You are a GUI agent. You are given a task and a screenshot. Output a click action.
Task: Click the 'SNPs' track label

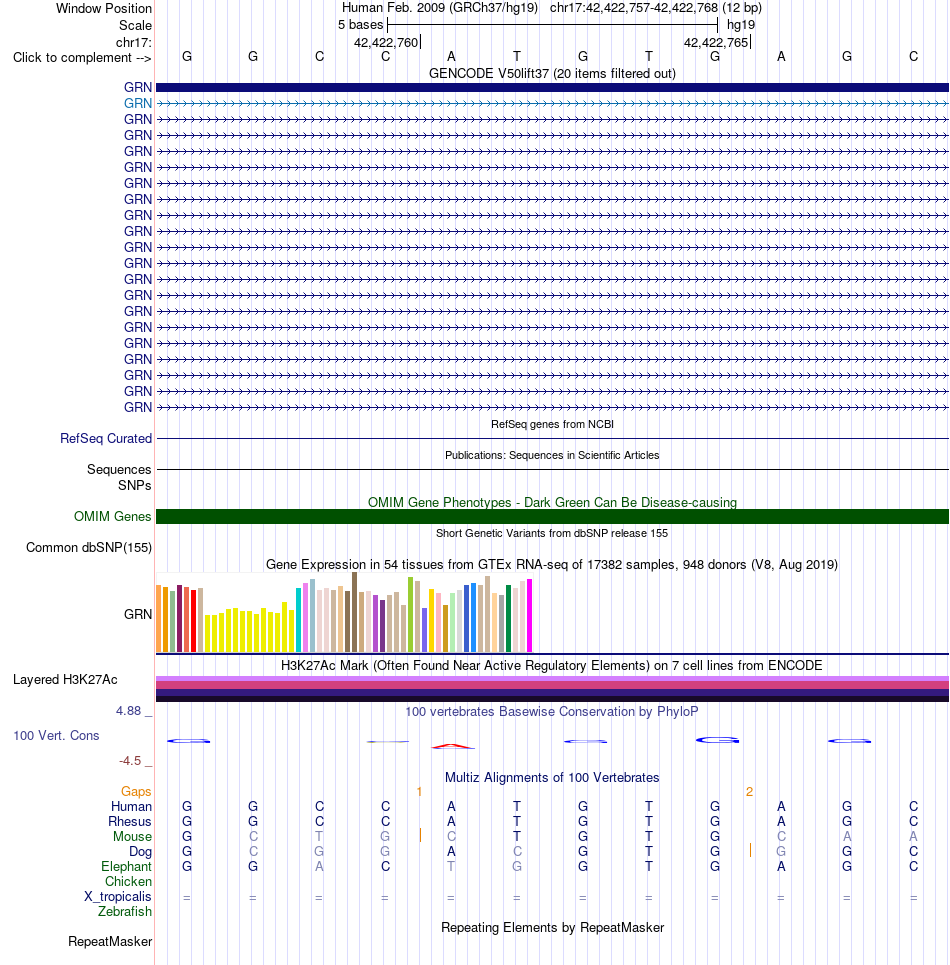click(x=135, y=485)
